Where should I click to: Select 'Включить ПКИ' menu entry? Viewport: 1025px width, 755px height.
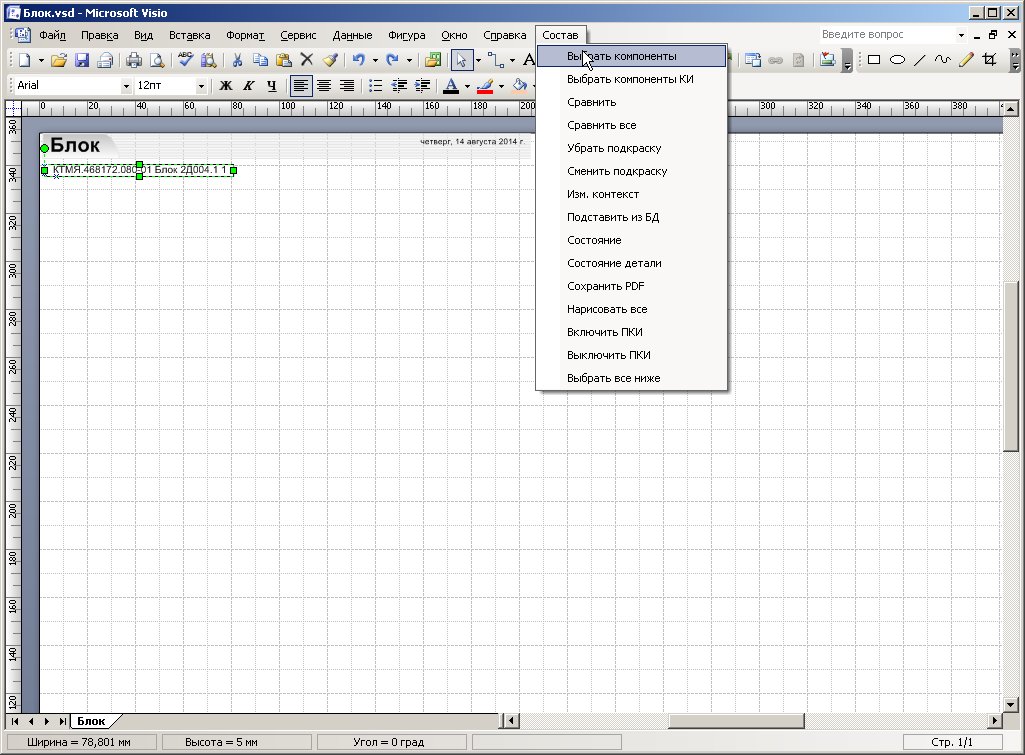pyautogui.click(x=631, y=331)
